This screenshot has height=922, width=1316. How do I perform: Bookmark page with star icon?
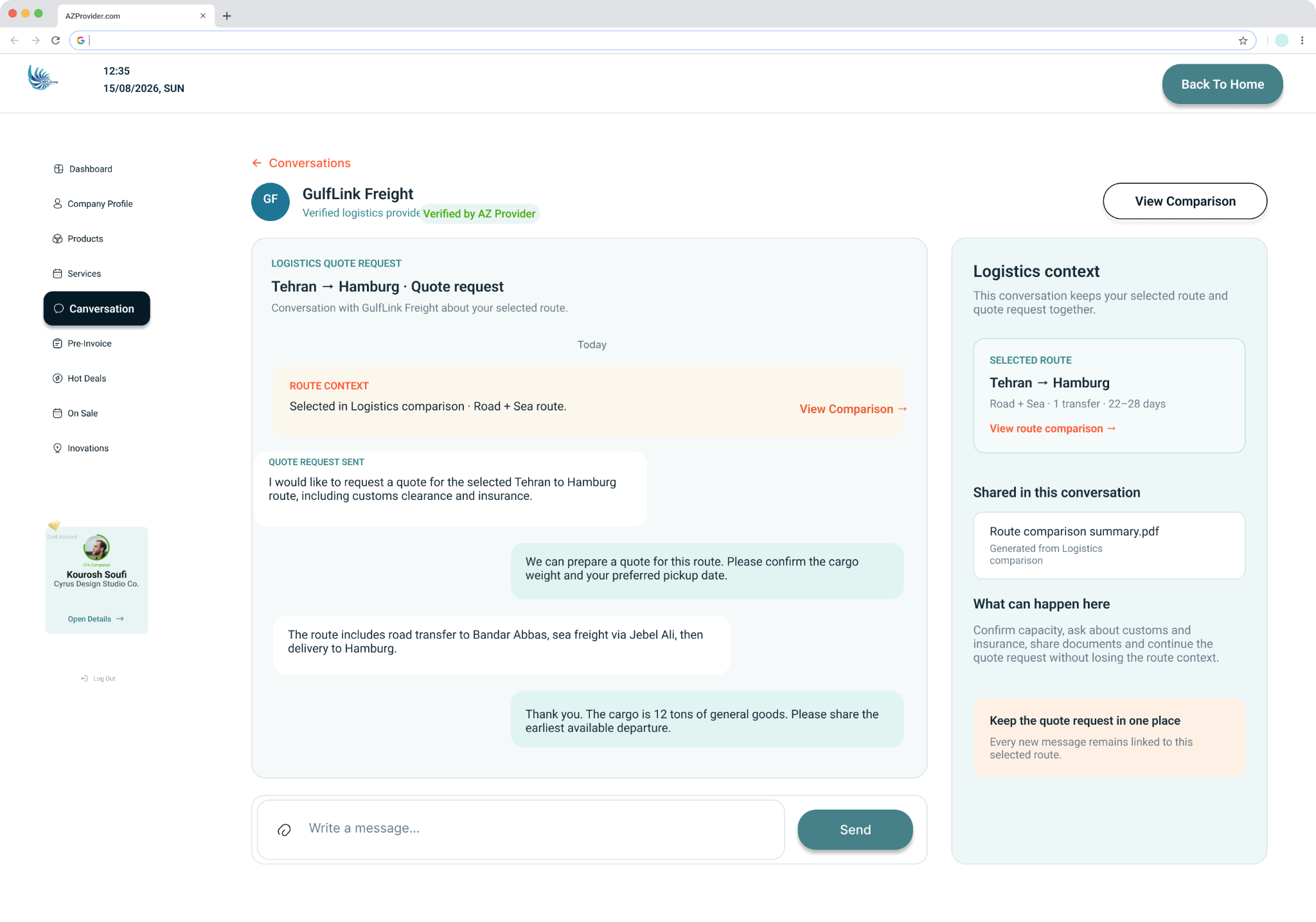click(x=1243, y=40)
